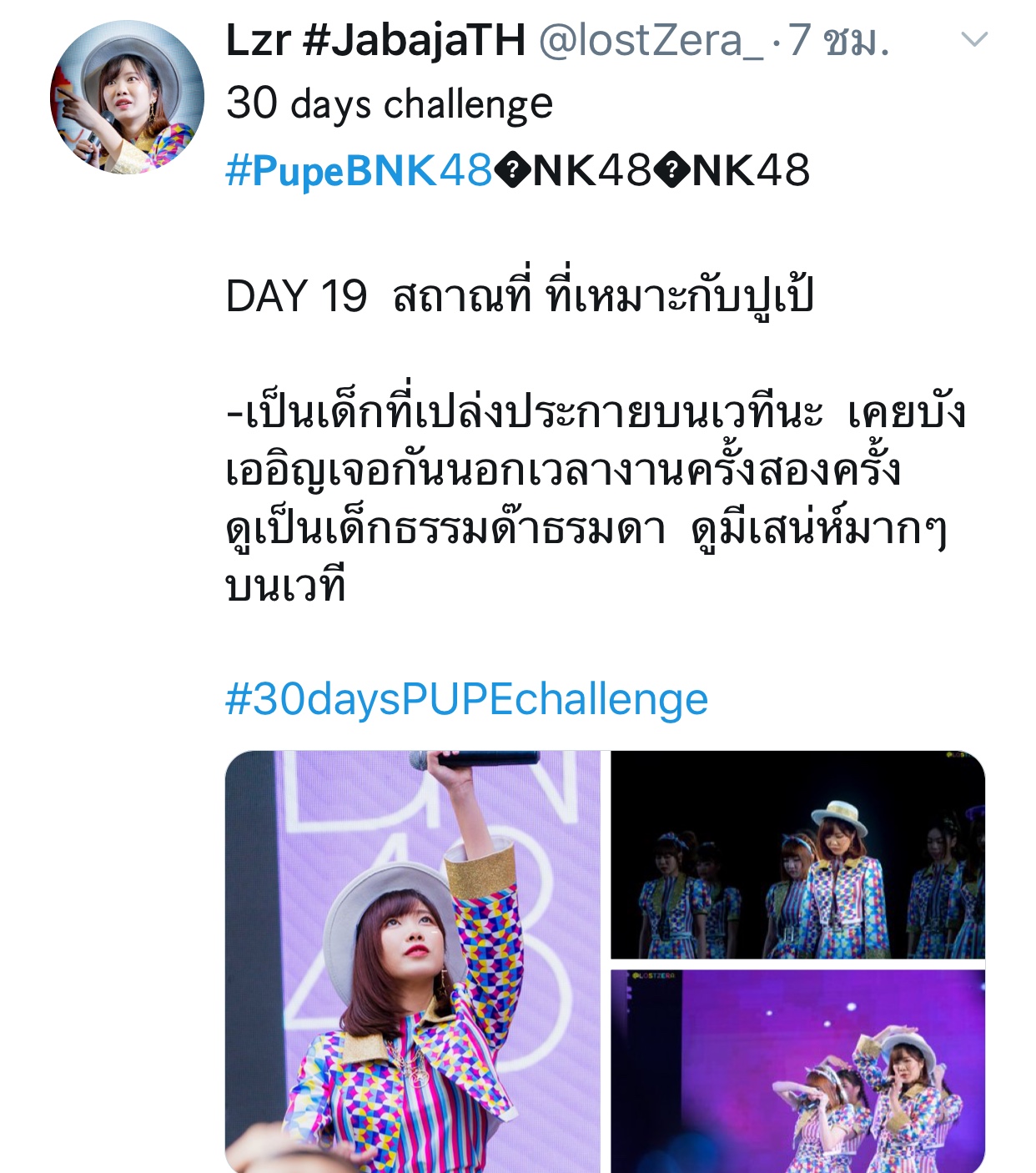The height and width of the screenshot is (1173, 1036).
Task: Open the @lostZera_ username handle
Action: tap(651, 39)
